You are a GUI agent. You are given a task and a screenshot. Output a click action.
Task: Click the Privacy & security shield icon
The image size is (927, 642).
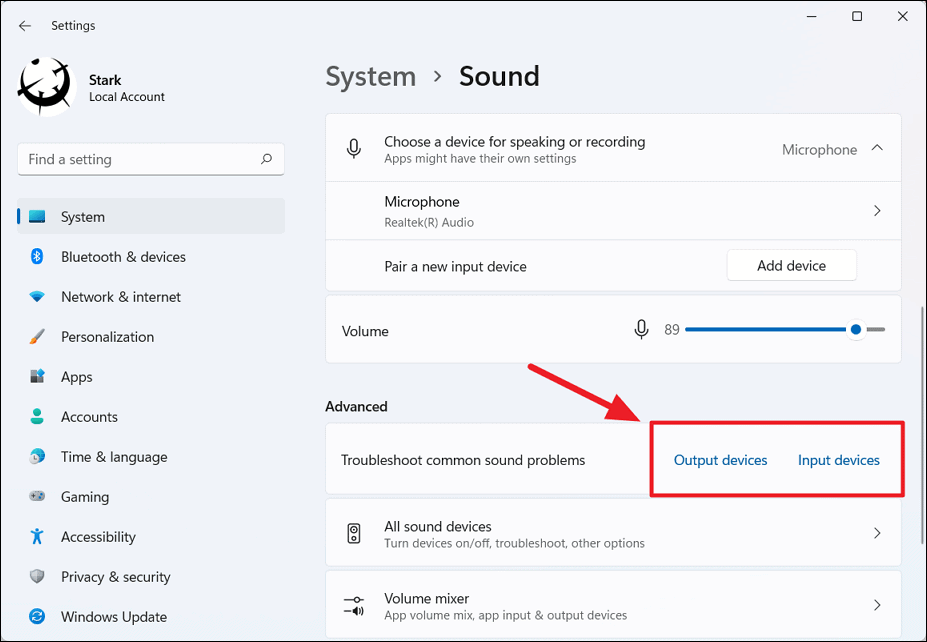pos(38,577)
